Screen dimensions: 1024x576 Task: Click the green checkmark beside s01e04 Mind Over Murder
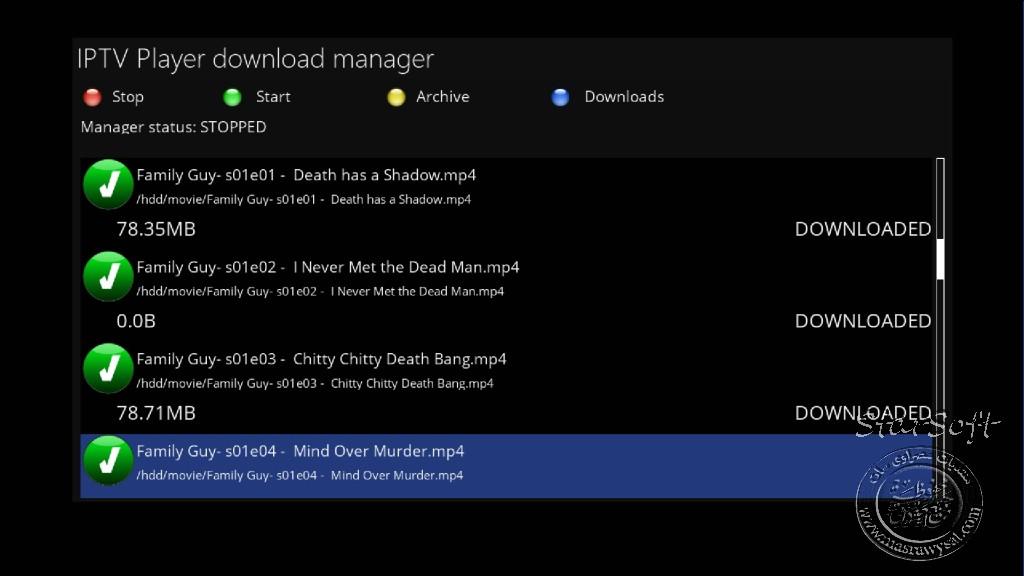(108, 461)
